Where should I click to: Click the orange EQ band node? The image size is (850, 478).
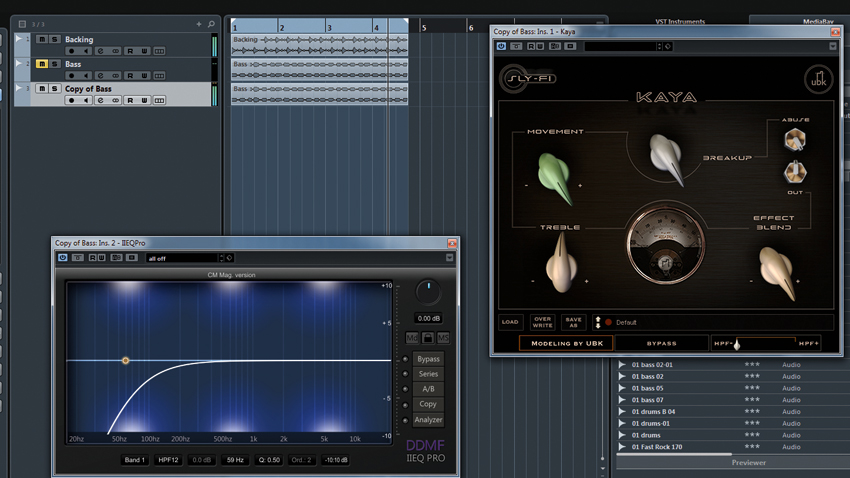(125, 360)
